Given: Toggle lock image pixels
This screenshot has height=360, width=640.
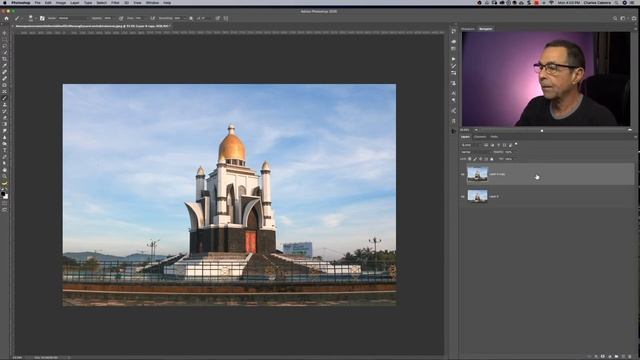Looking at the screenshot, I should click(x=475, y=159).
